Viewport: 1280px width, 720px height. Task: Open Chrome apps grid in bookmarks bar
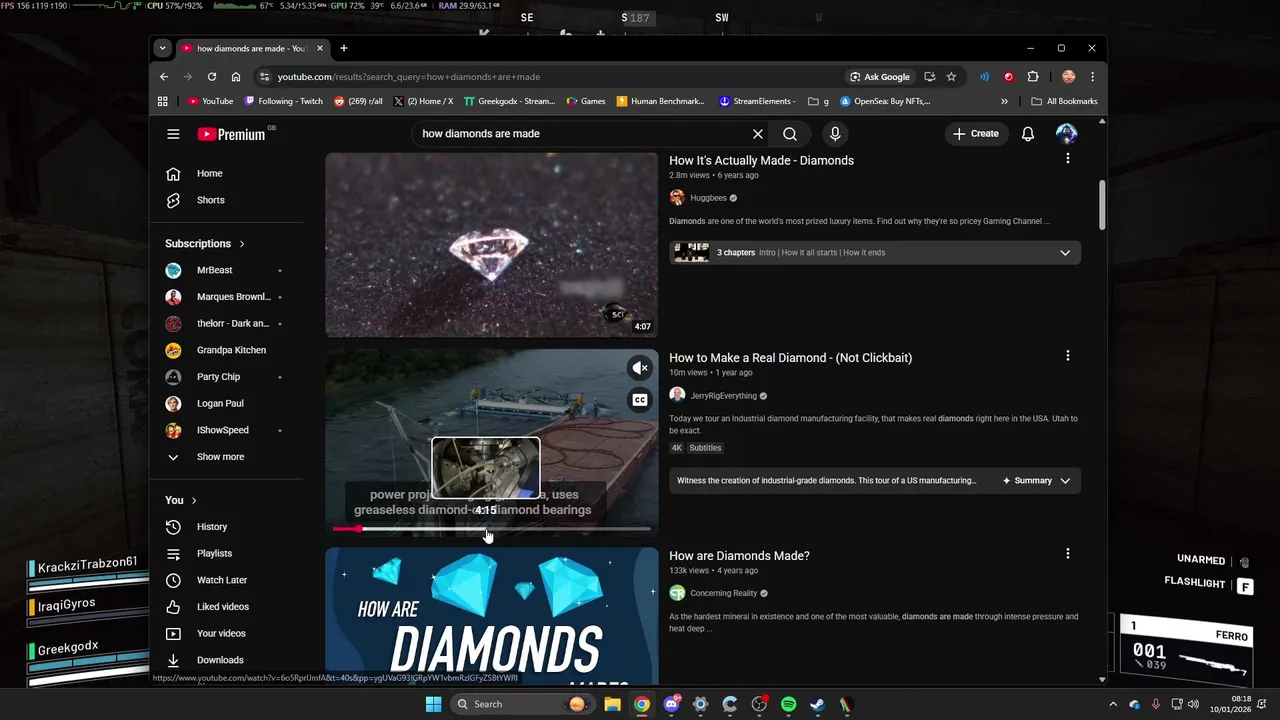[x=163, y=101]
